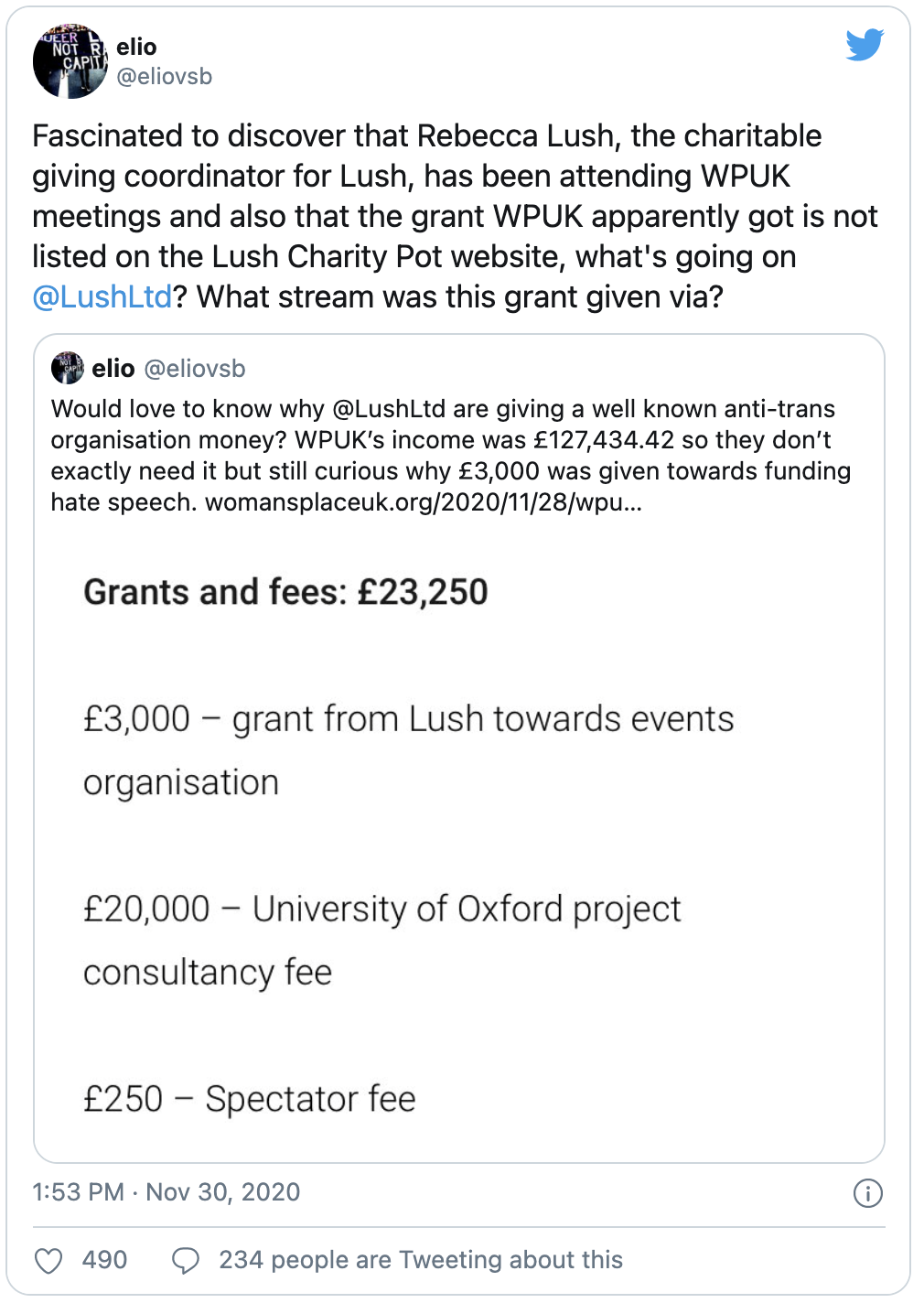Click the 490 likes count
This screenshot has height=1303, width=924.
click(104, 1260)
